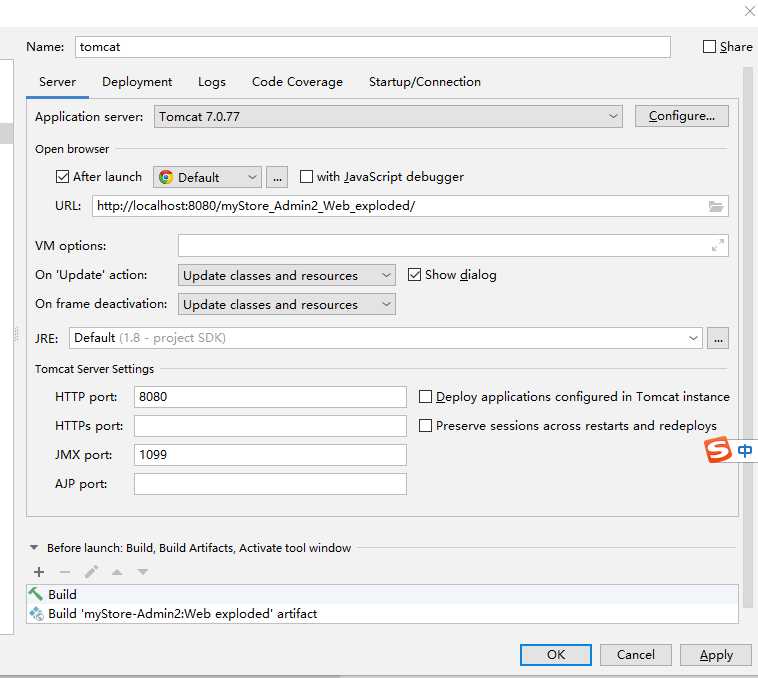Click the empty HTTPs port field
The width and height of the screenshot is (758, 678).
point(270,426)
